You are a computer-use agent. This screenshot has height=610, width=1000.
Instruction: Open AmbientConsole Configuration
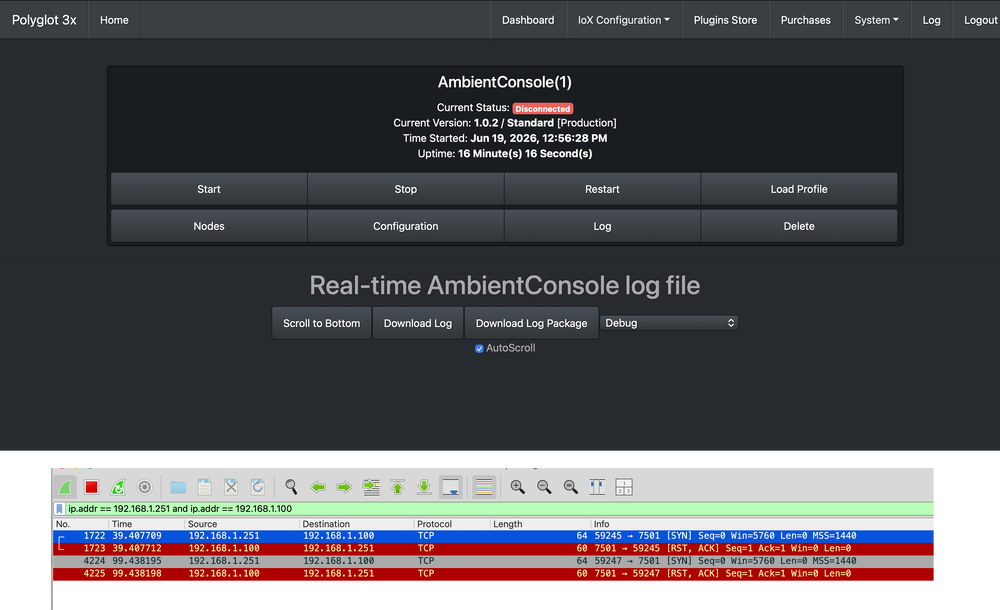pos(406,226)
